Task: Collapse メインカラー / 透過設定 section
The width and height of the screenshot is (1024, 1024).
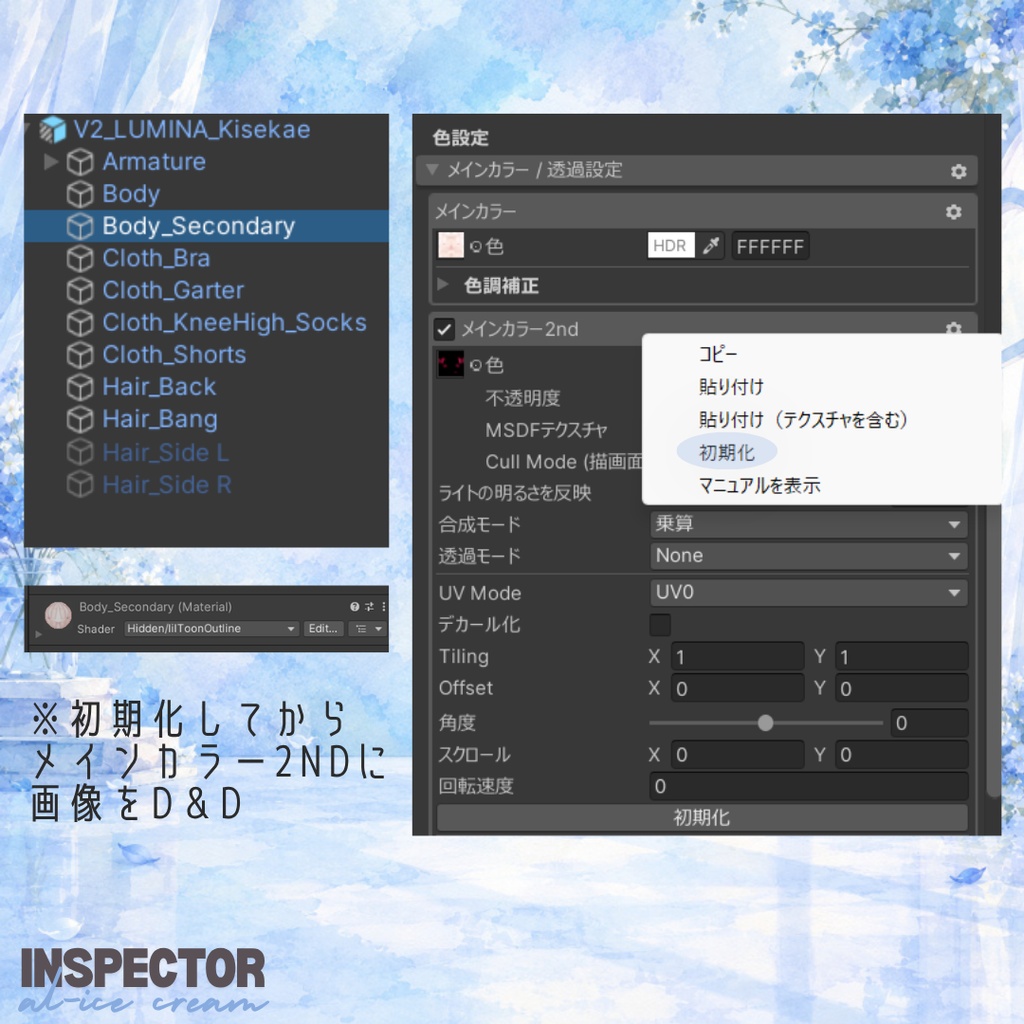Action: pyautogui.click(x=432, y=170)
